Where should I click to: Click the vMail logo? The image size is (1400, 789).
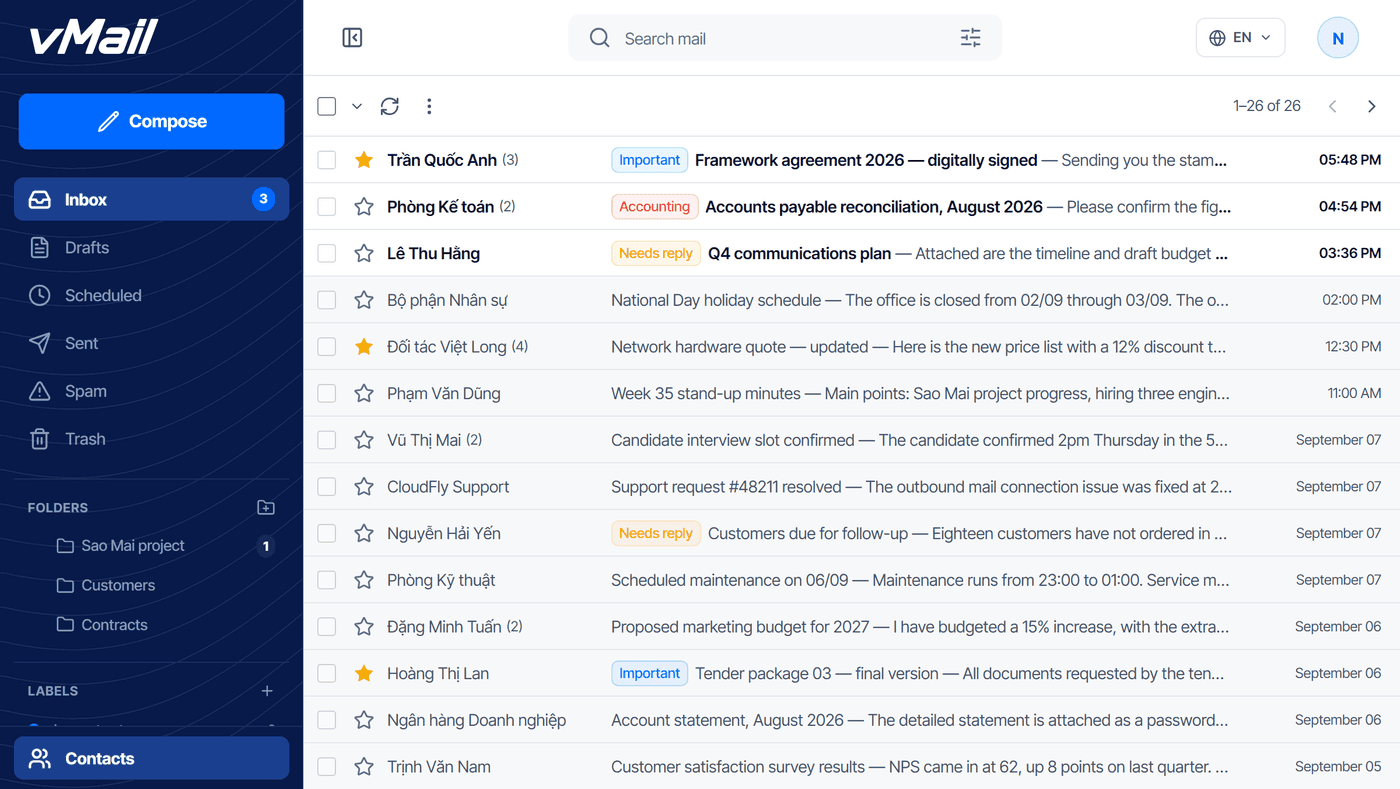coord(93,38)
